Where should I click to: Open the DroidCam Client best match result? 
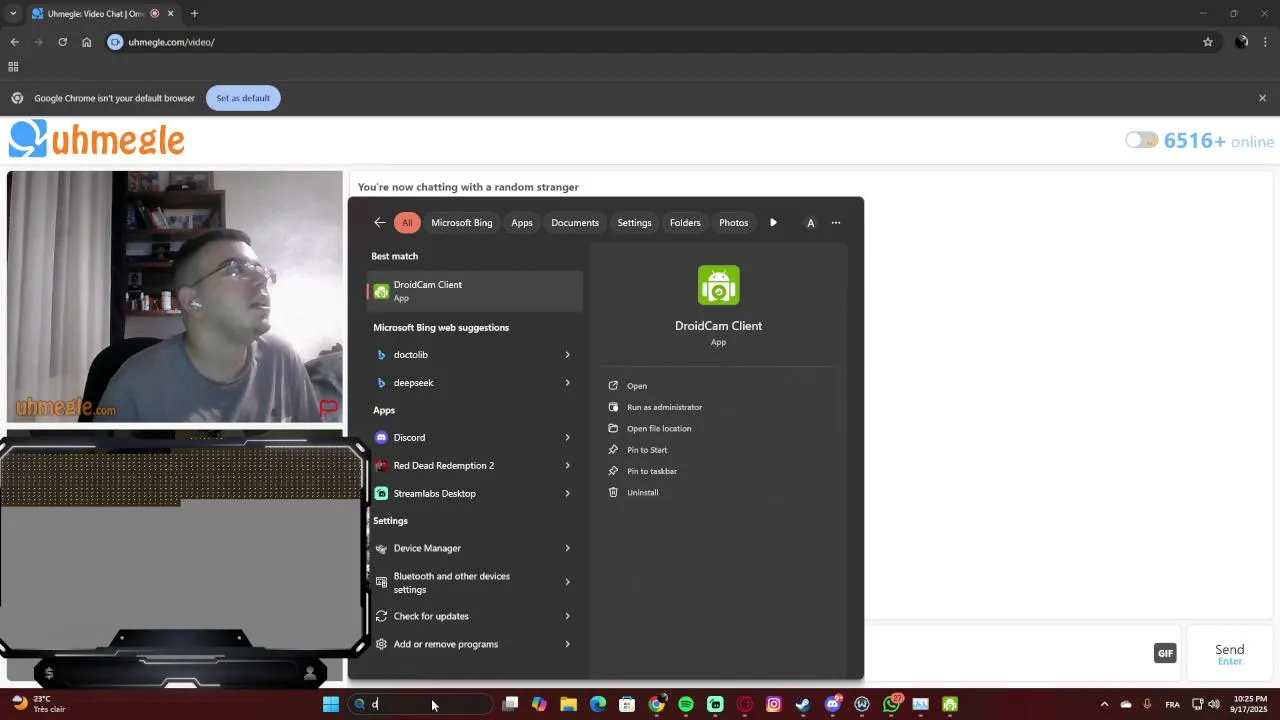[x=475, y=291]
